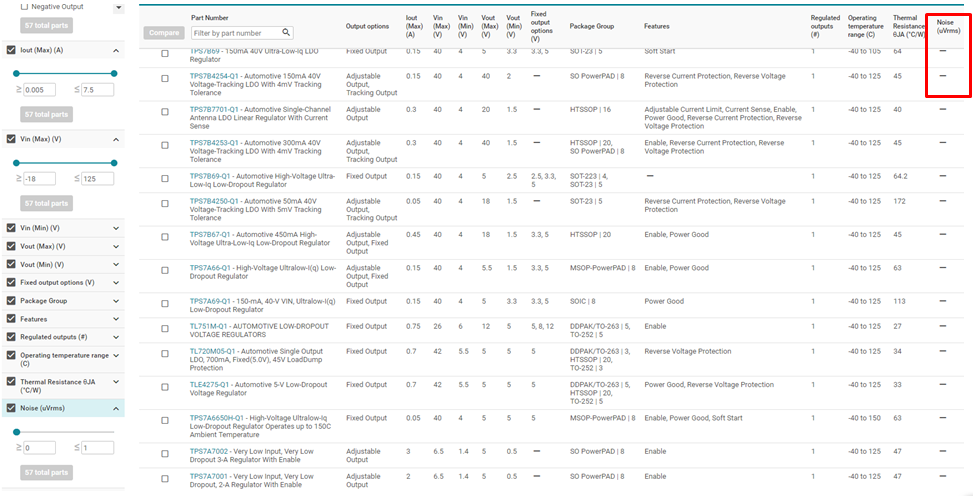Open the TL720M05-Q1 part link

tap(210, 351)
